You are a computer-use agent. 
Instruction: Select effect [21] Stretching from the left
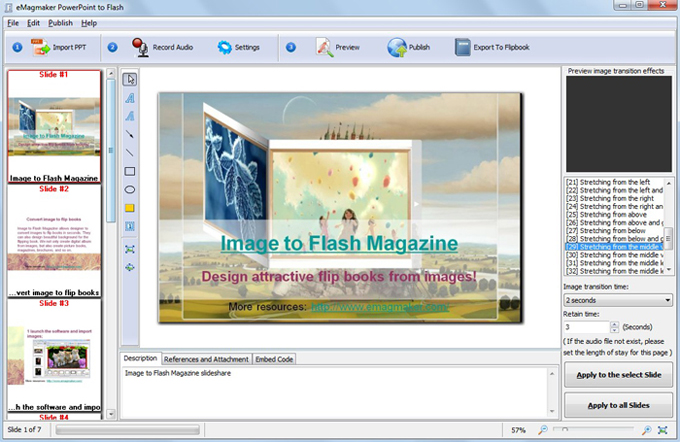[x=608, y=182]
